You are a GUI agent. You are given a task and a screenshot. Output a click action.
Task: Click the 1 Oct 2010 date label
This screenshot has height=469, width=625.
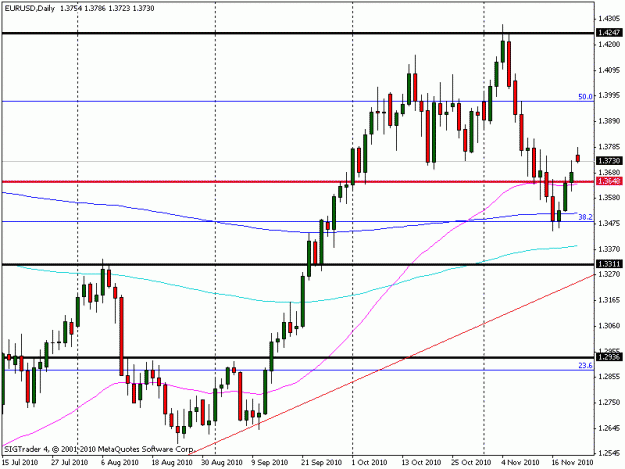370,463
